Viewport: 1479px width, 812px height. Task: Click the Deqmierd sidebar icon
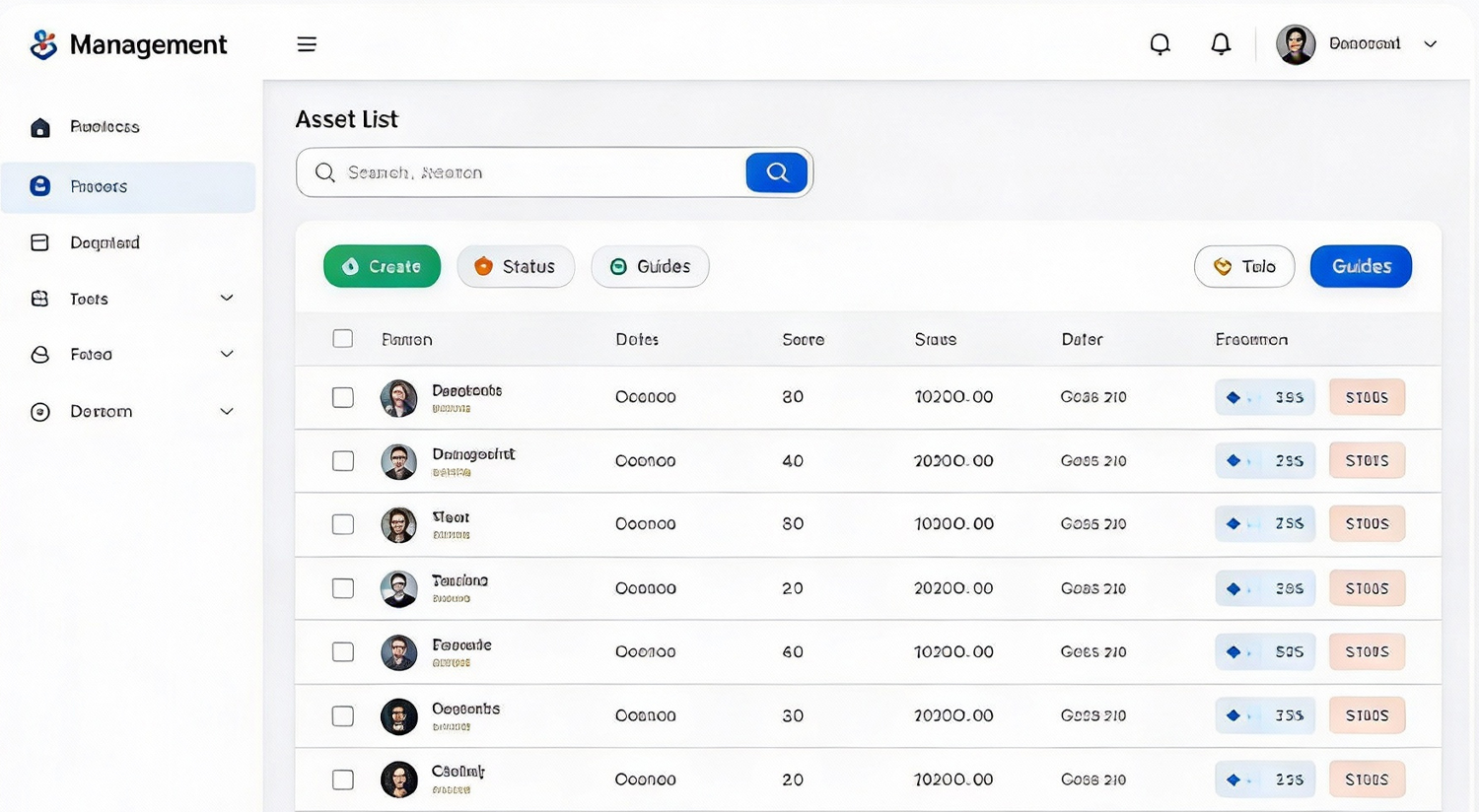tap(40, 242)
